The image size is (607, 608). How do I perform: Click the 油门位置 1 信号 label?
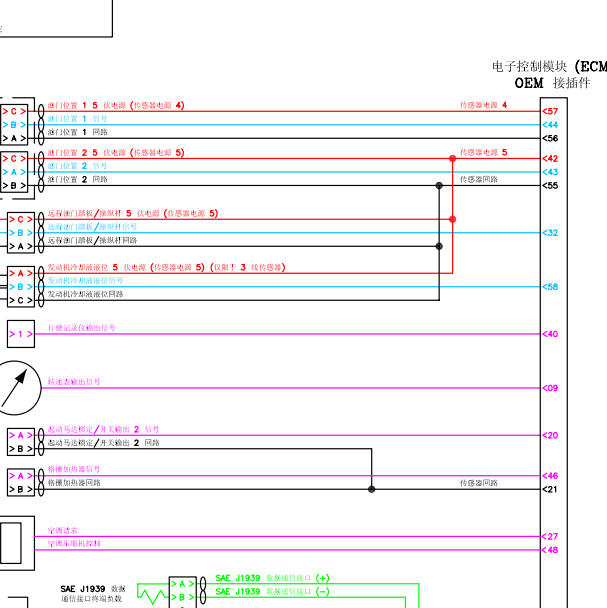click(77, 119)
